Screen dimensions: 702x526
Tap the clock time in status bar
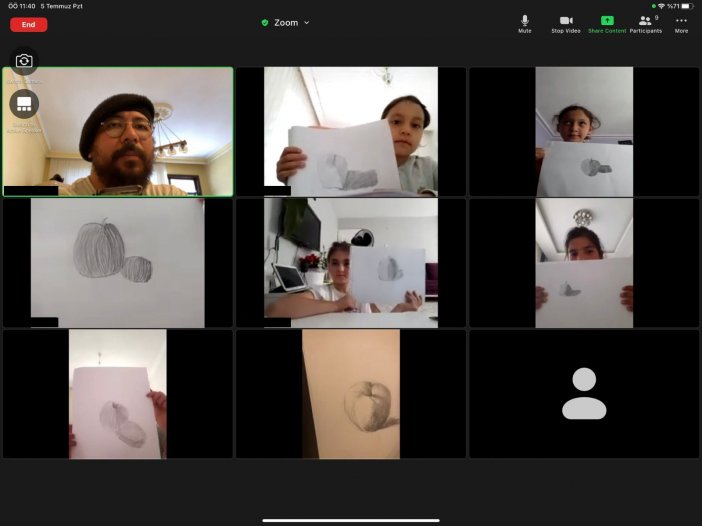22,6
